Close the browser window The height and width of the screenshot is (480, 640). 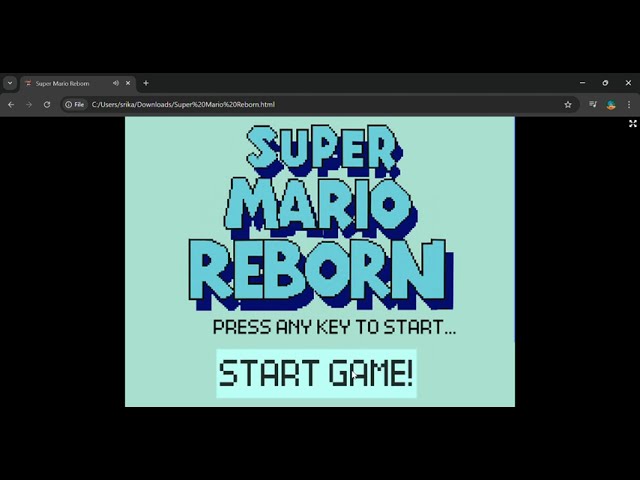pos(628,83)
